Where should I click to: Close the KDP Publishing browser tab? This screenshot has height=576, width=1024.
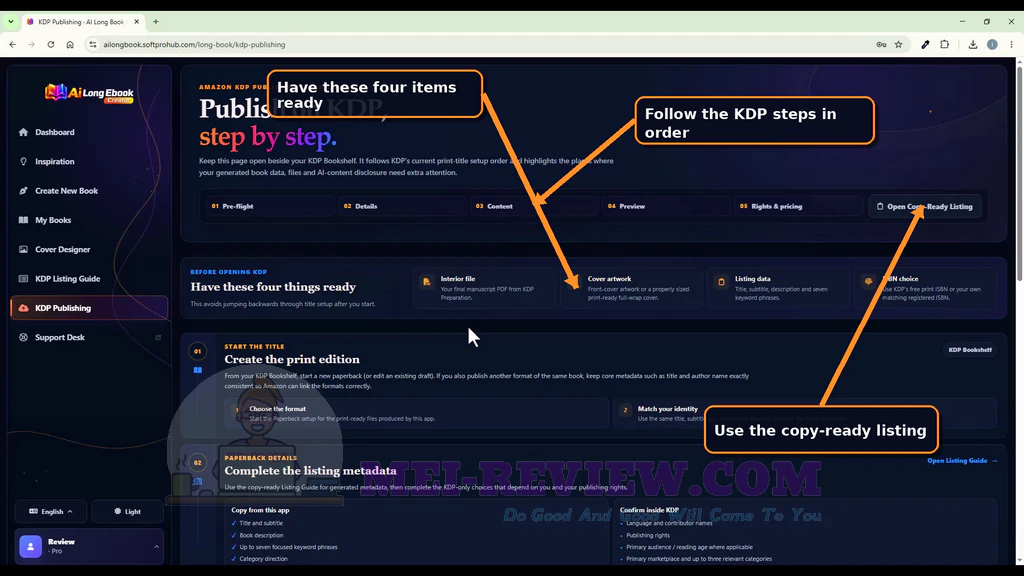pyautogui.click(x=136, y=22)
